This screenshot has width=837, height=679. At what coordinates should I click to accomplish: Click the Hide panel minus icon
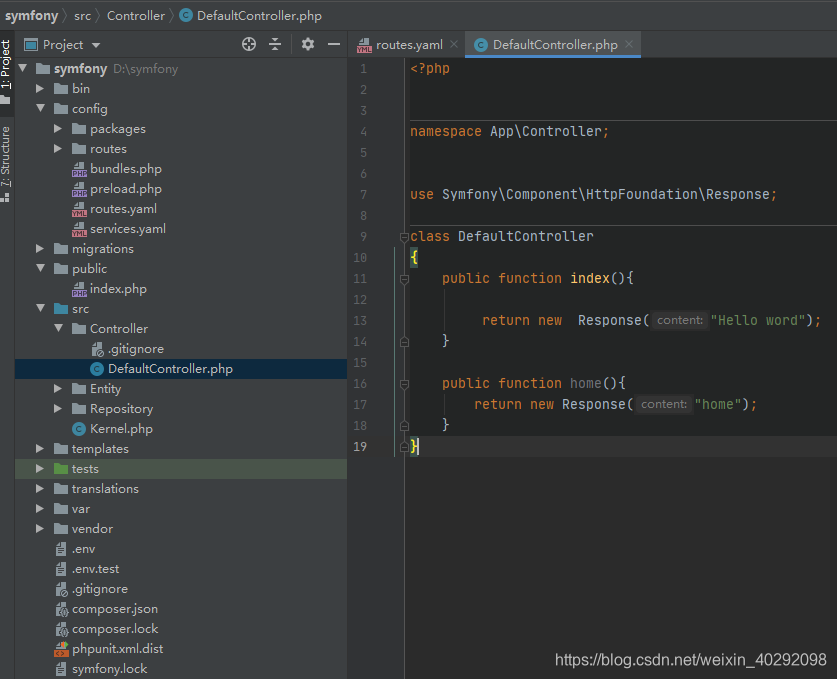coord(335,44)
